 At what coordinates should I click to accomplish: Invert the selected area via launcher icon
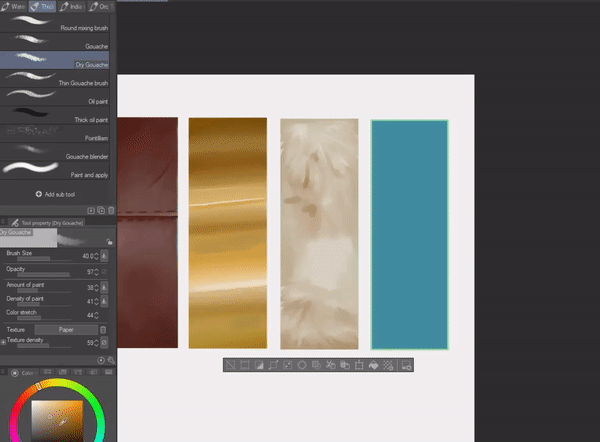(259, 365)
